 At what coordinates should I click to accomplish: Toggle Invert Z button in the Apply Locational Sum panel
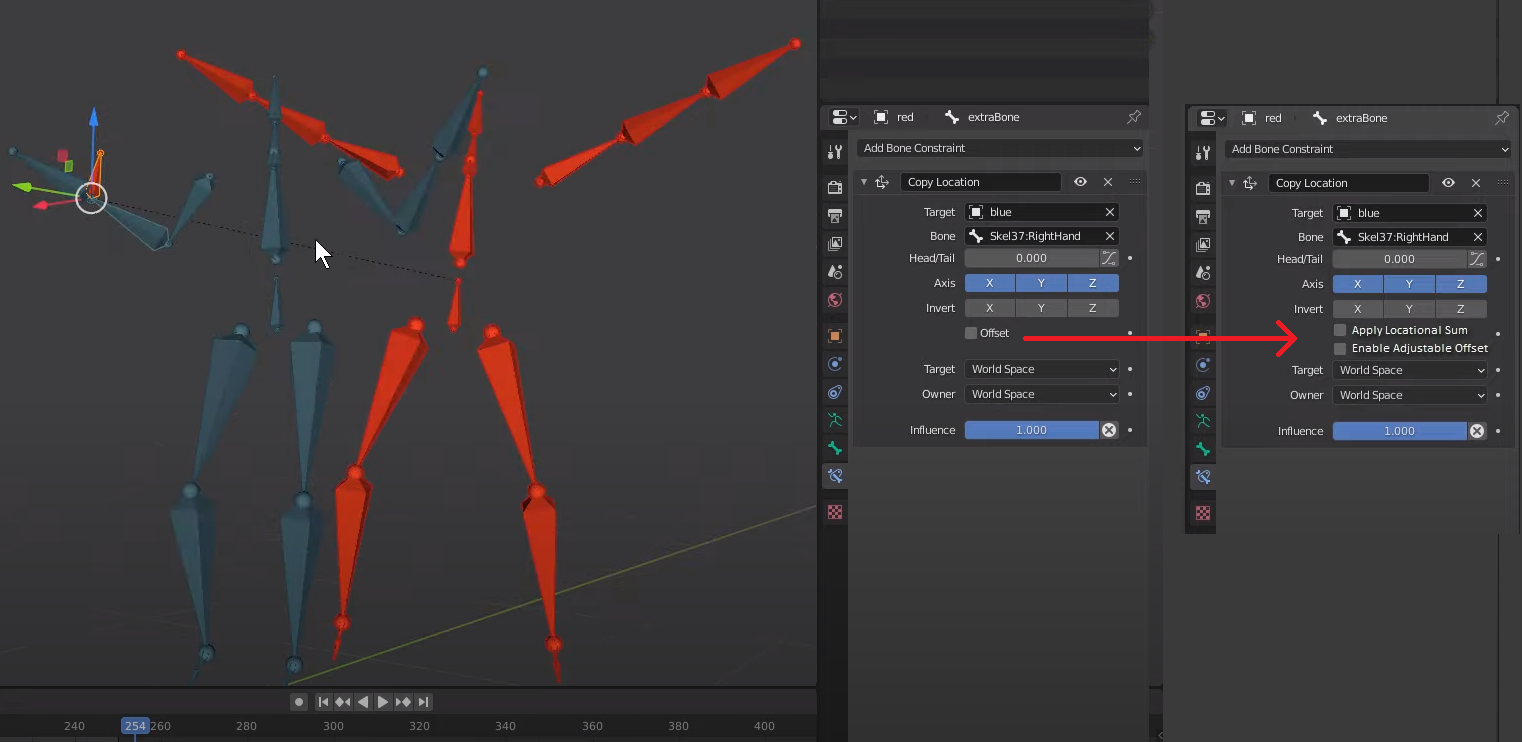tap(1461, 309)
